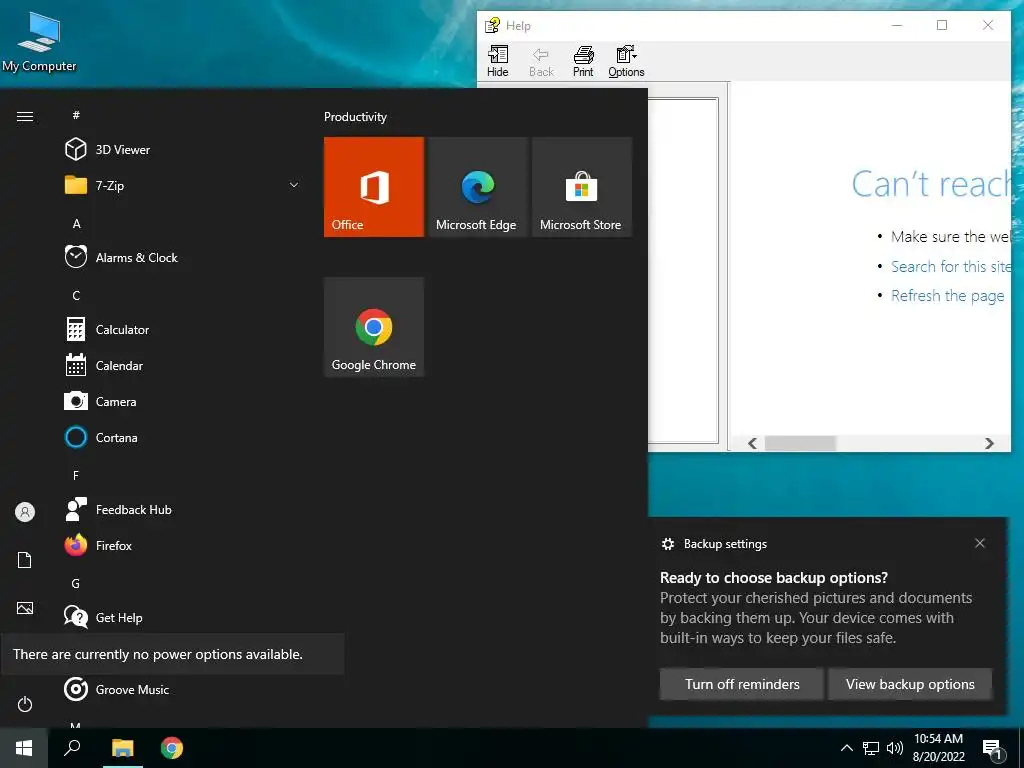Open the Microsoft Store tile
Screen dimensions: 1024x768
point(582,187)
